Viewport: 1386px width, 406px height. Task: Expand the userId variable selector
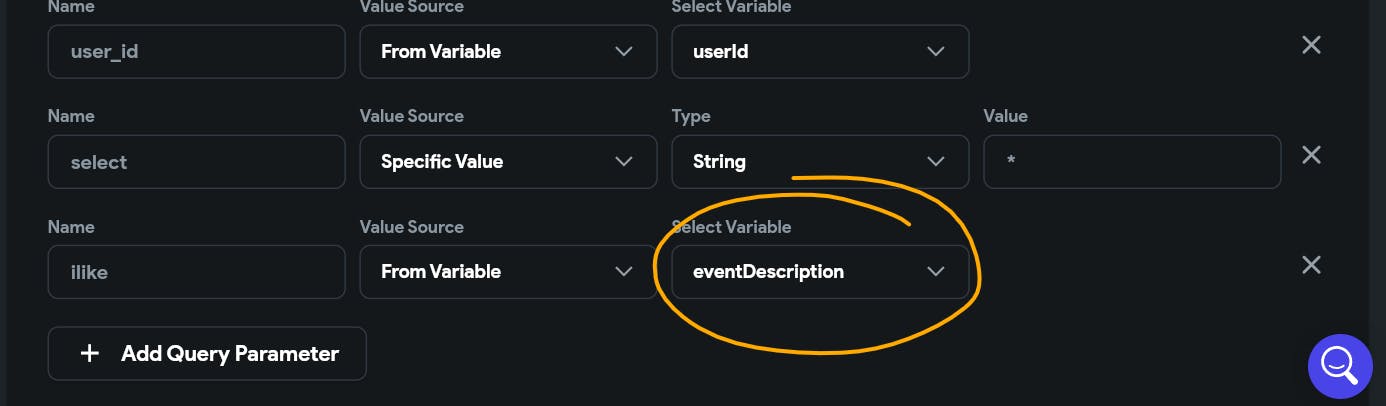coord(820,51)
